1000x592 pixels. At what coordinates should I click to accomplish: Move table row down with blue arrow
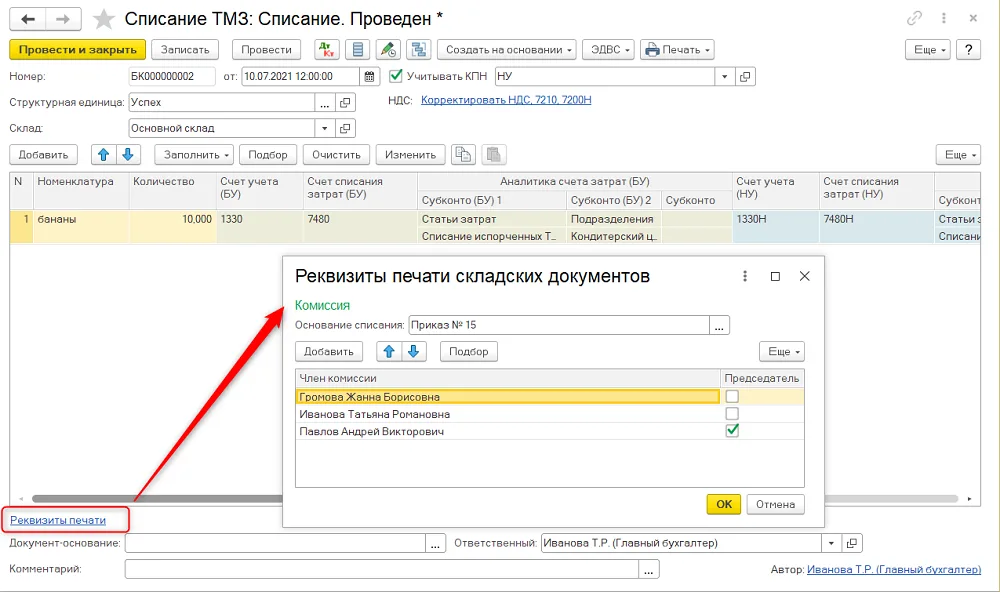(x=128, y=154)
